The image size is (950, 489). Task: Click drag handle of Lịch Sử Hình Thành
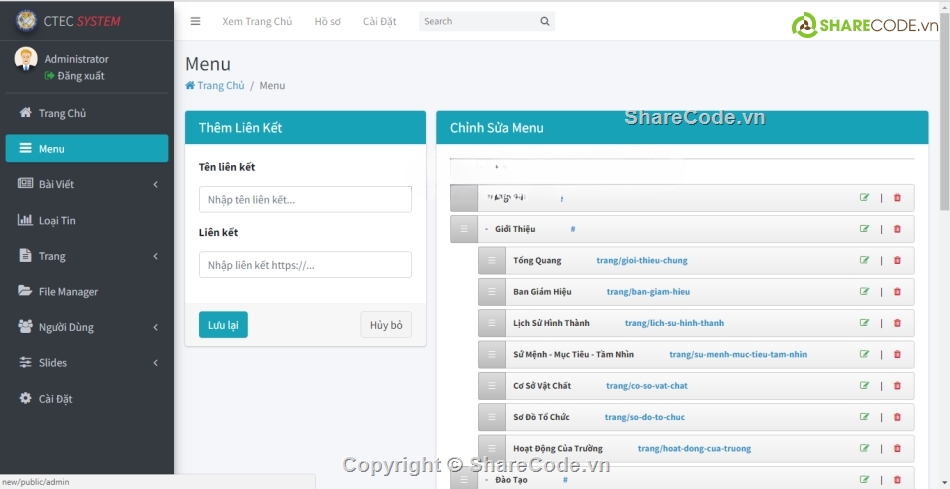[492, 323]
